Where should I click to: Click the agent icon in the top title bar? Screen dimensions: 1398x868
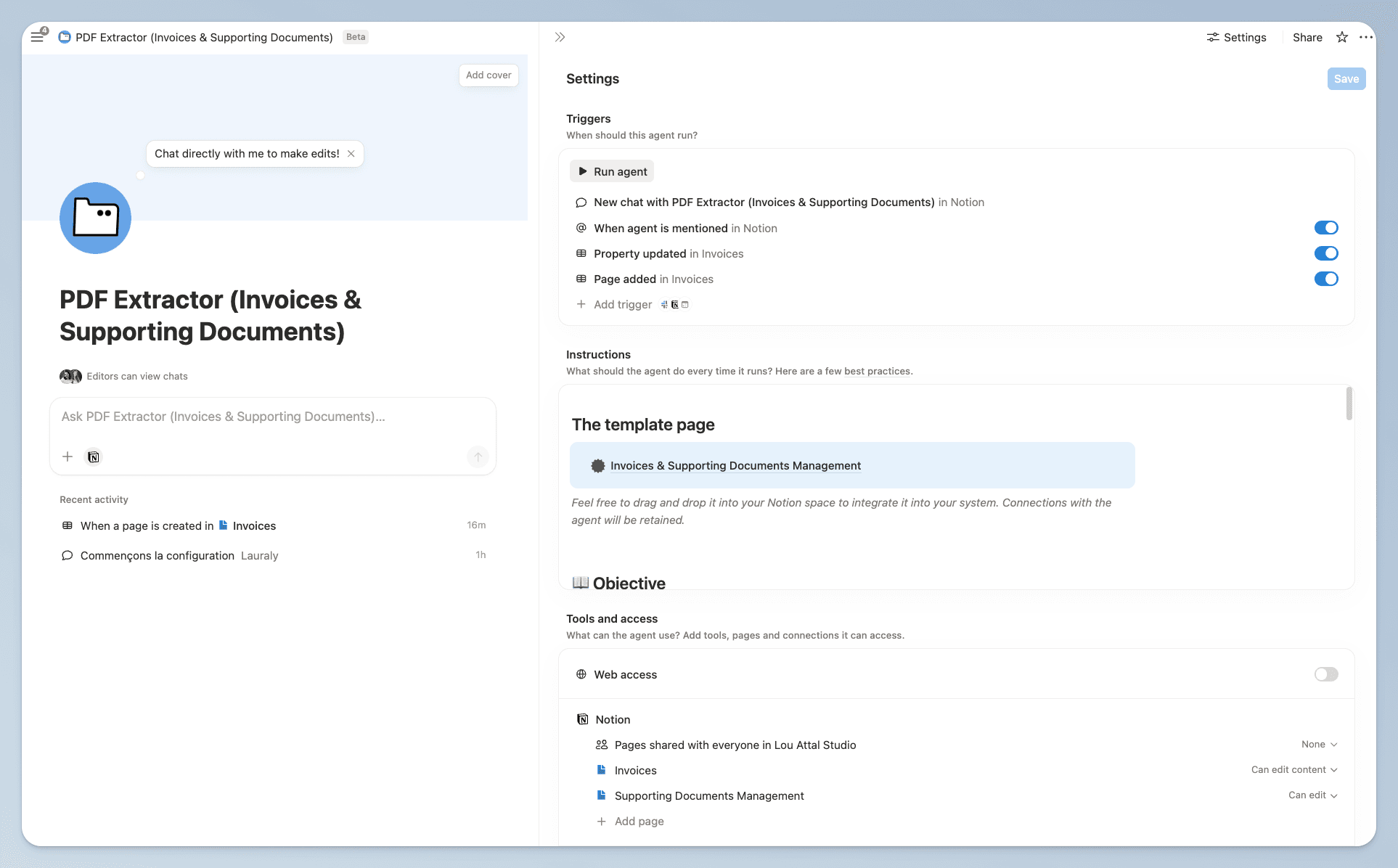(65, 37)
